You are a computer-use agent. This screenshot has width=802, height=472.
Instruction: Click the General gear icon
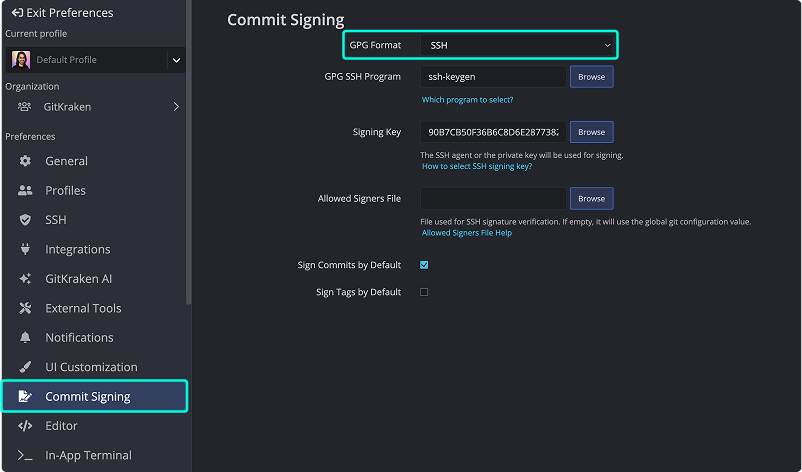pyautogui.click(x=25, y=161)
